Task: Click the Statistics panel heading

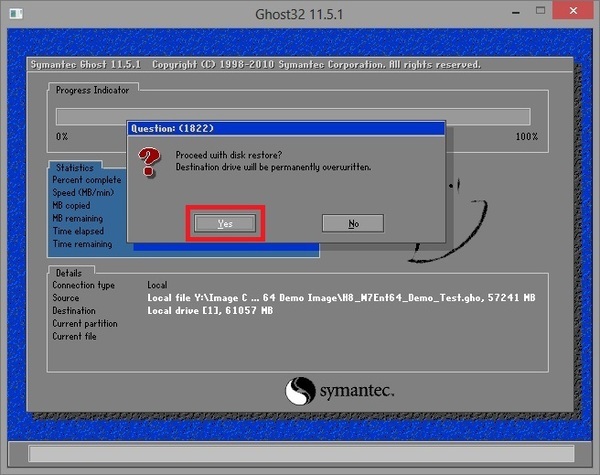Action: (x=75, y=168)
